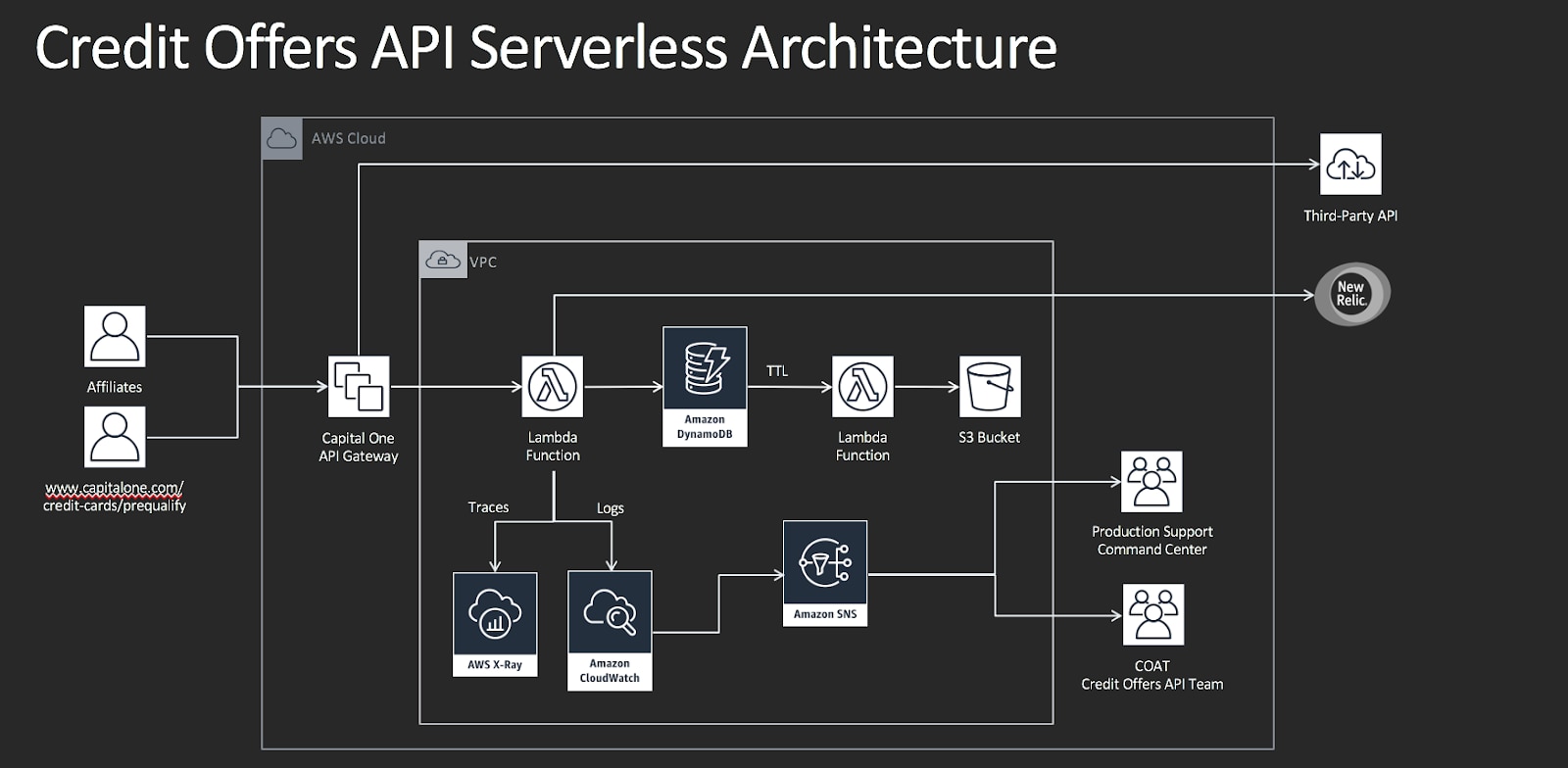
Task: Click the "TTL" arrow label
Action: 777,370
